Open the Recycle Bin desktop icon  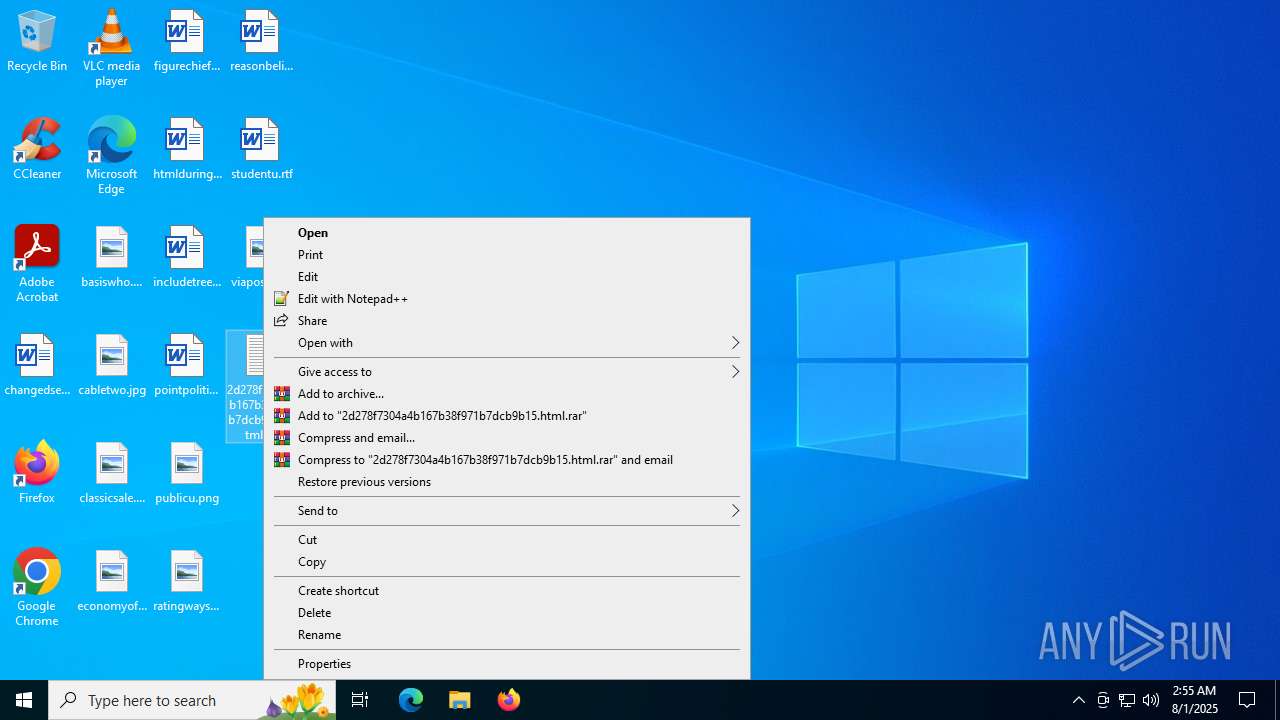click(x=37, y=42)
